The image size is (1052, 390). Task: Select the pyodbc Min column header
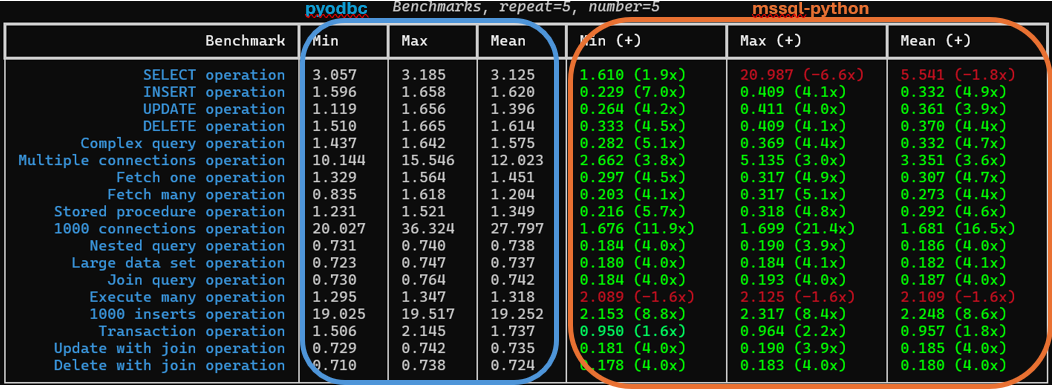(x=325, y=41)
